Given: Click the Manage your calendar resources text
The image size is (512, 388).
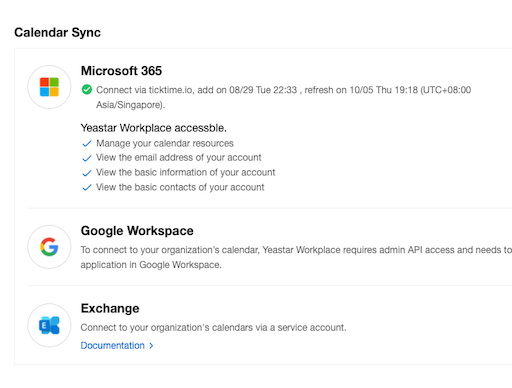Looking at the screenshot, I should click(165, 143).
